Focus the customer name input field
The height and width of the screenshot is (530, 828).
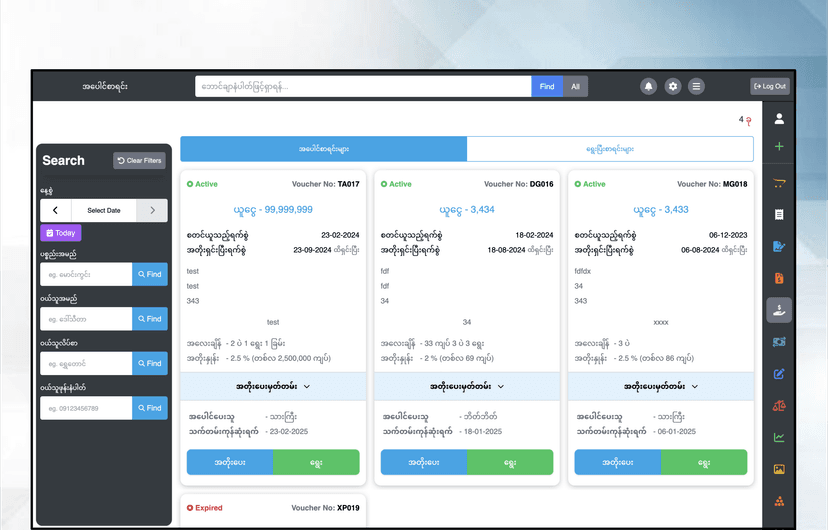(x=86, y=319)
